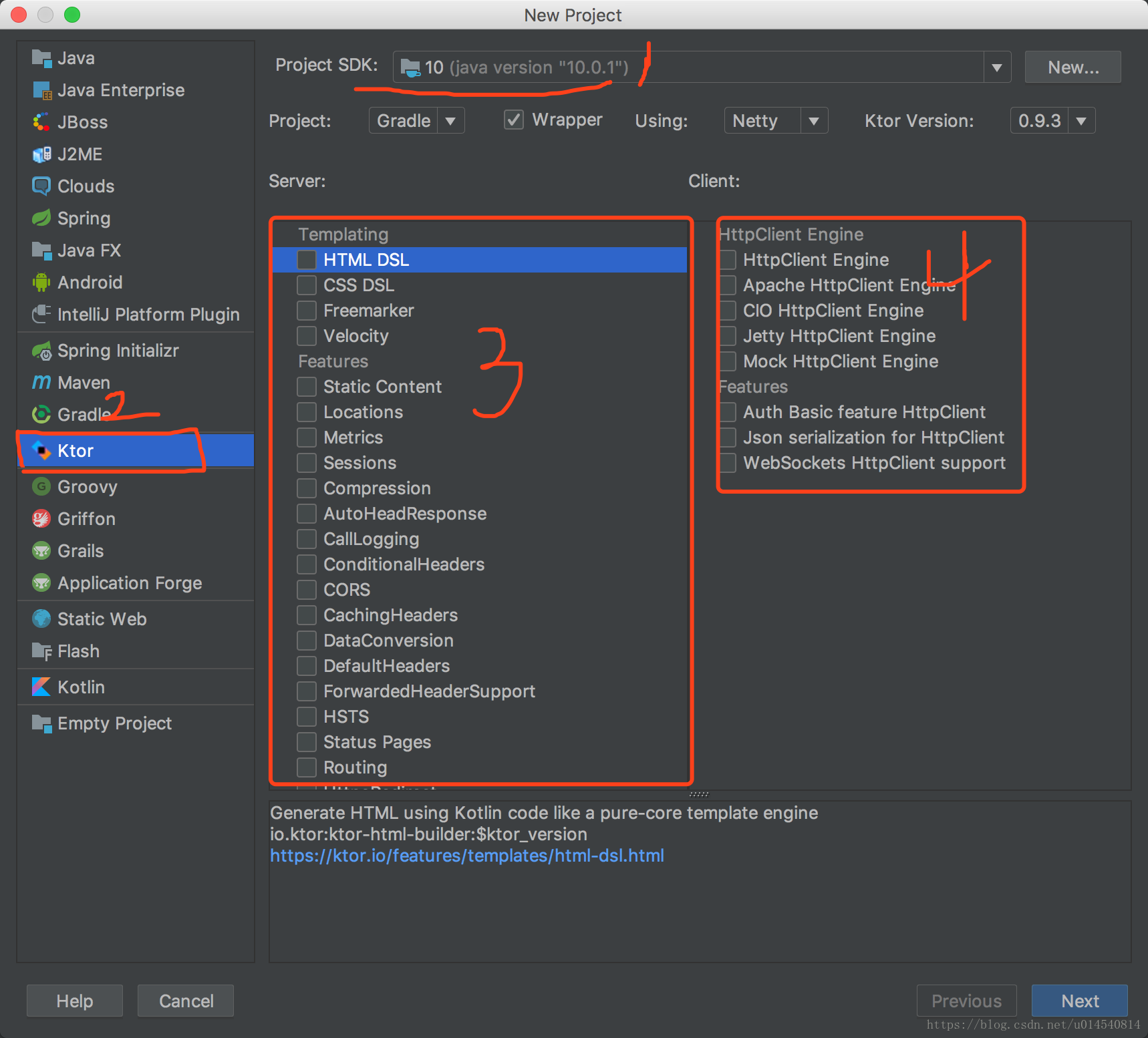Enable the Compression feature
This screenshot has width=1148, height=1038.
307,488
